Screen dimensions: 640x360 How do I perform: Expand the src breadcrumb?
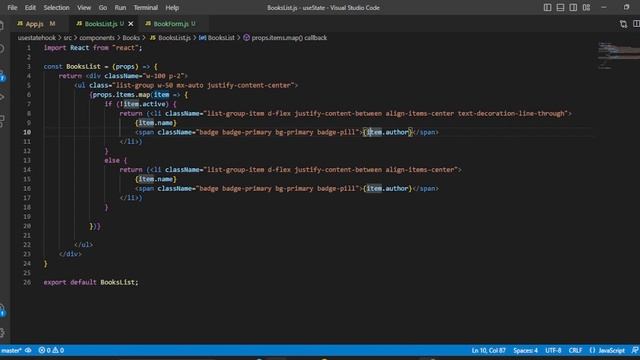[67, 38]
